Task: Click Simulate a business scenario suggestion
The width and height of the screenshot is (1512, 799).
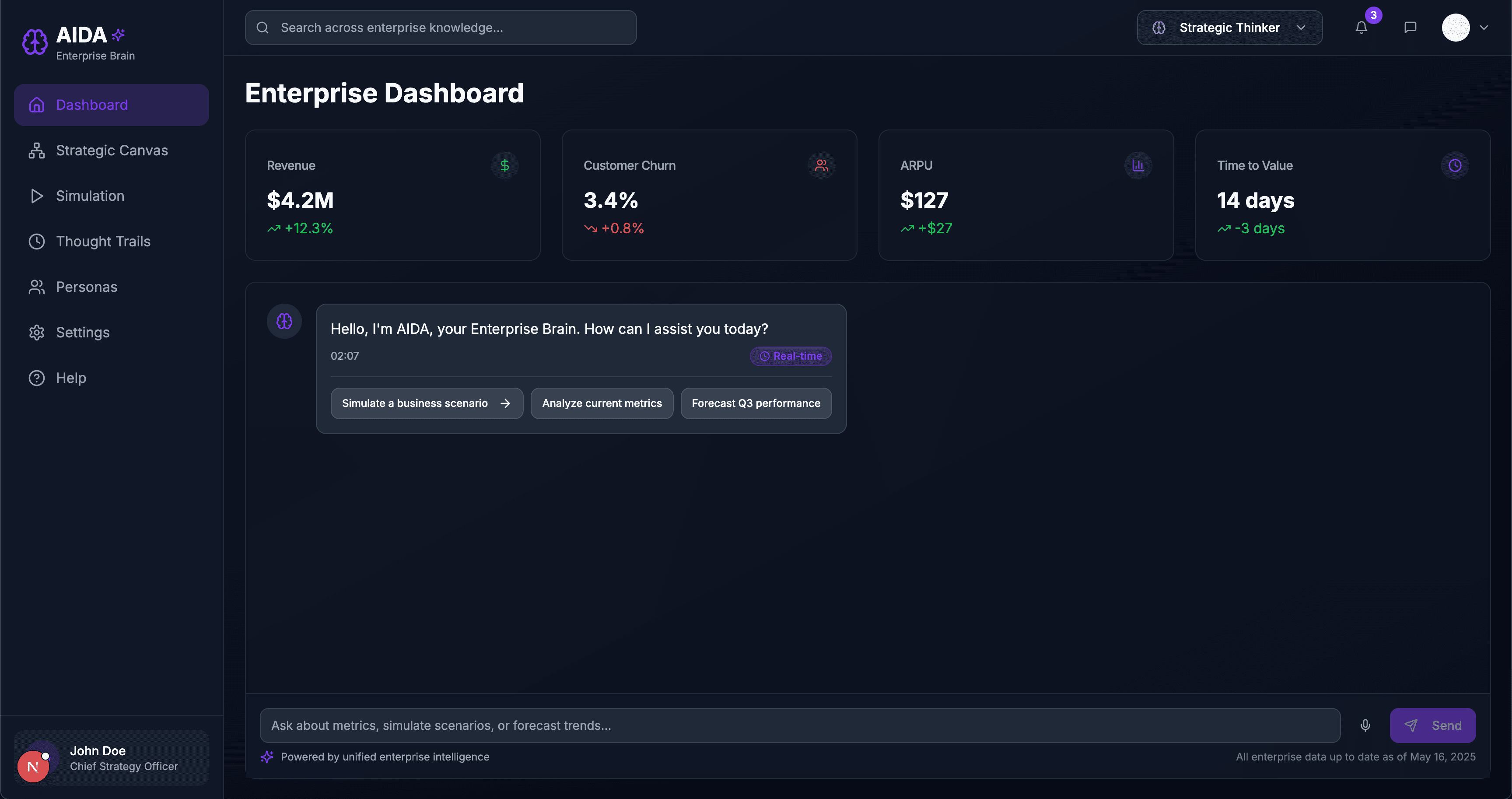Action: click(427, 403)
